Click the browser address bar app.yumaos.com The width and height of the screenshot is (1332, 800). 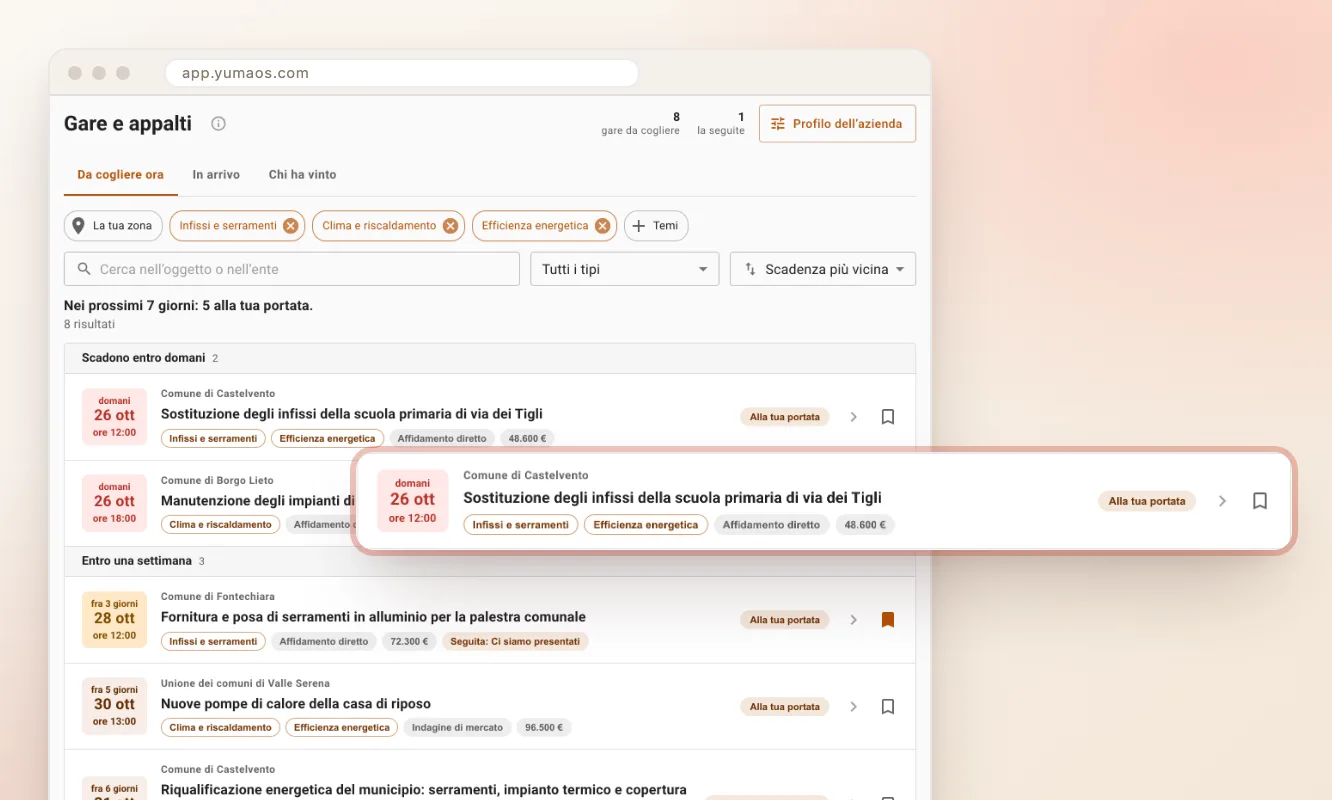[x=401, y=73]
